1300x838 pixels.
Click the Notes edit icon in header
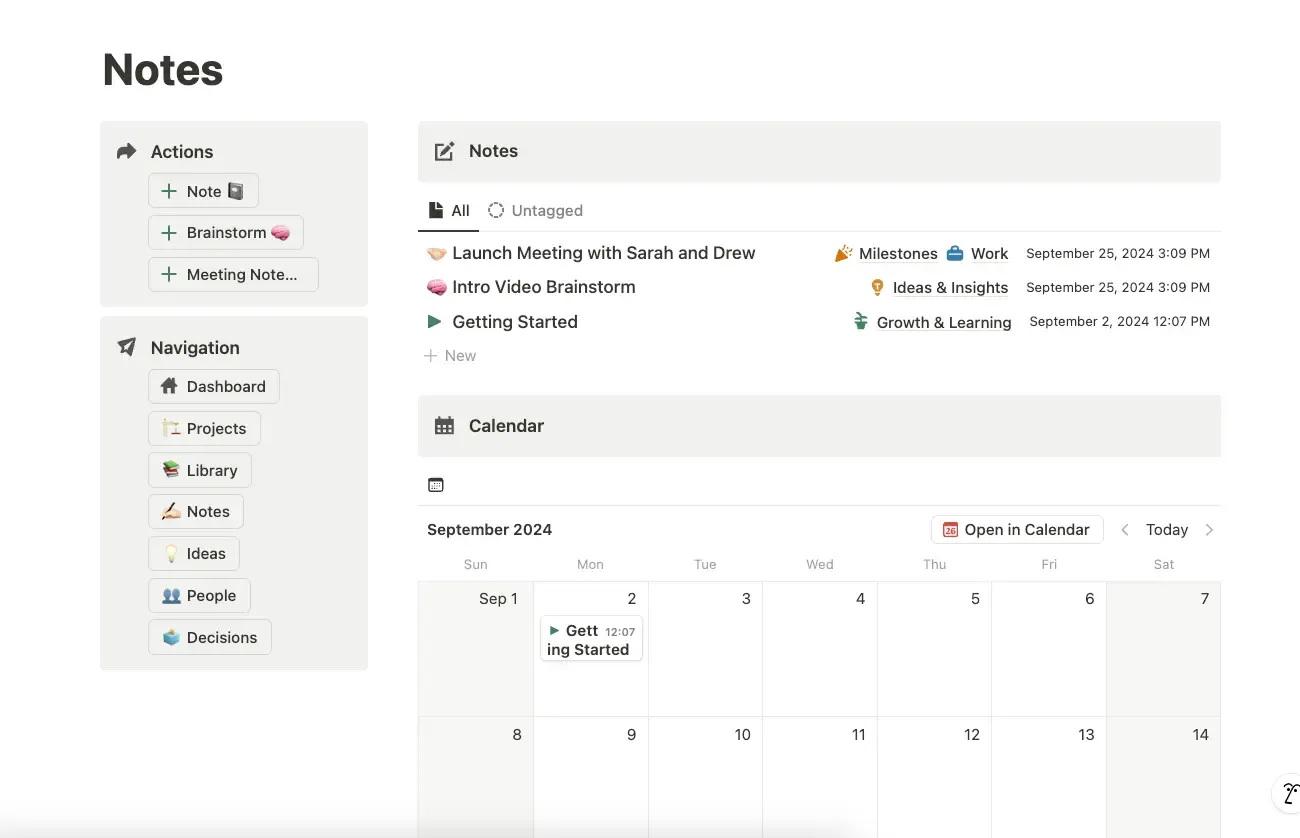click(x=444, y=152)
